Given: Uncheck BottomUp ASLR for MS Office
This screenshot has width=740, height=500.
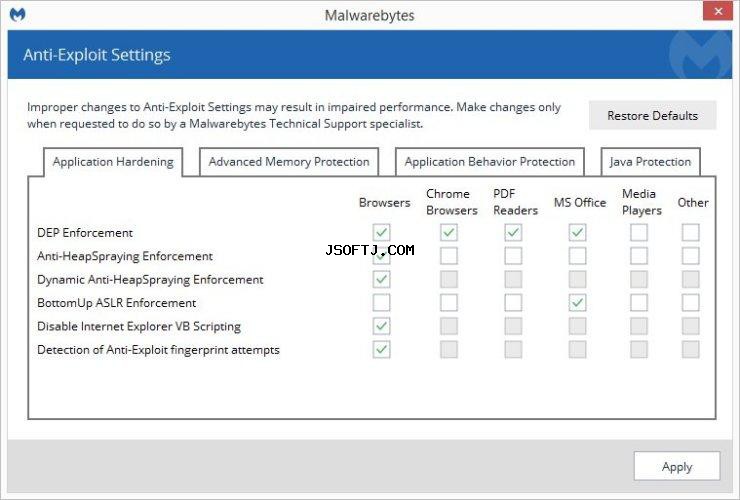Looking at the screenshot, I should click(x=577, y=303).
